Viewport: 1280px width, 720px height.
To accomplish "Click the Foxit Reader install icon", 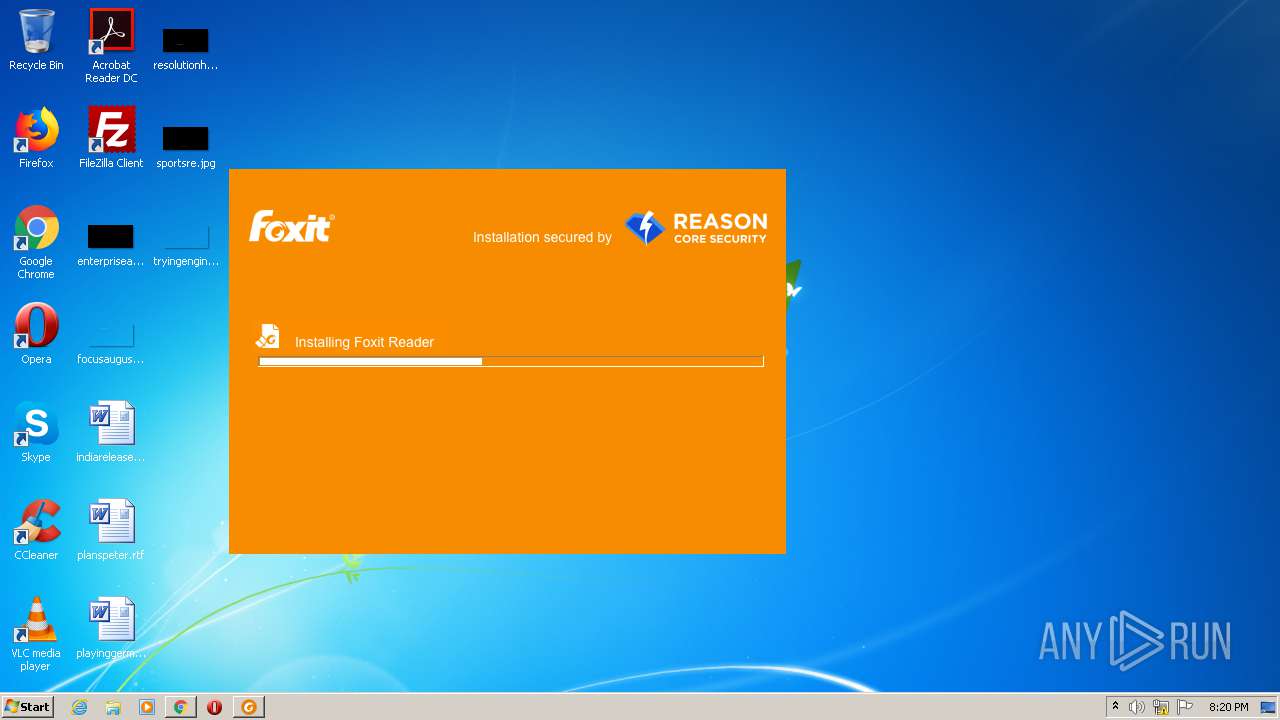I will (267, 336).
